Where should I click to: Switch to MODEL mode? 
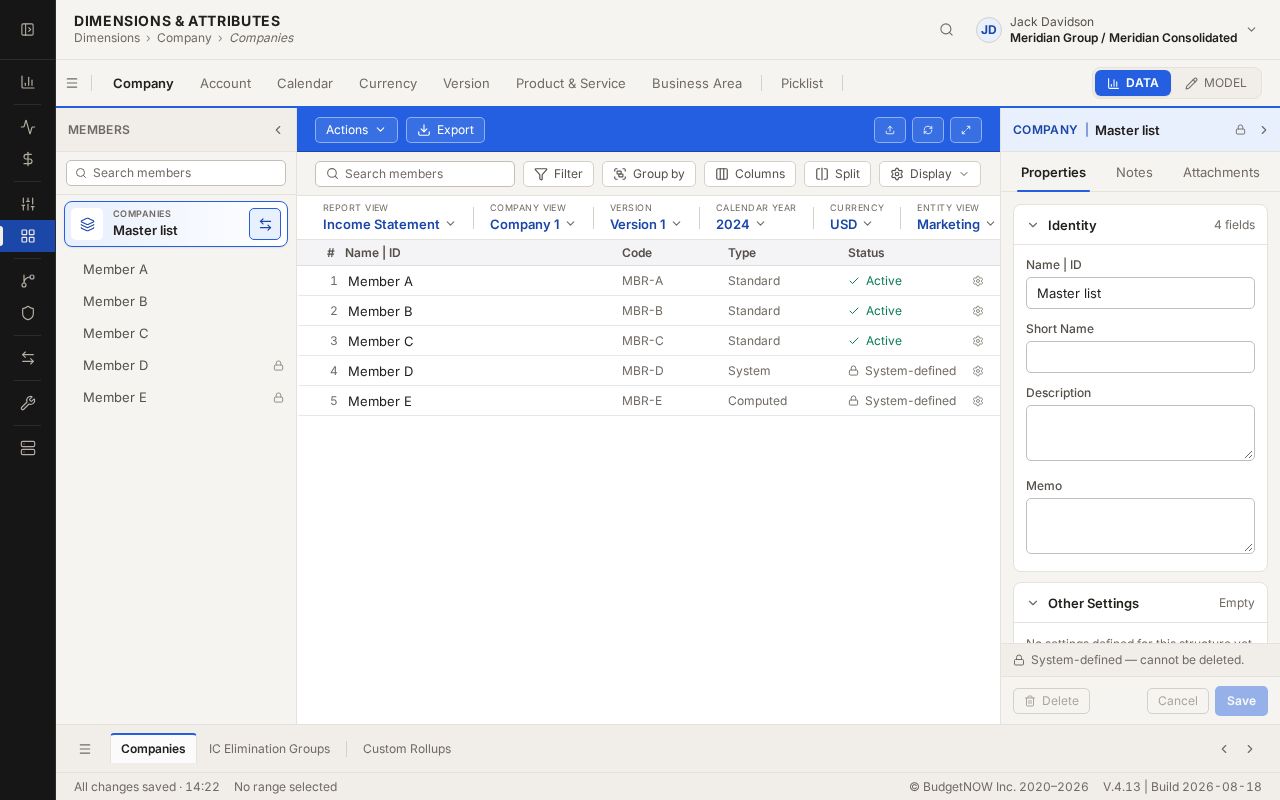pyautogui.click(x=1216, y=83)
